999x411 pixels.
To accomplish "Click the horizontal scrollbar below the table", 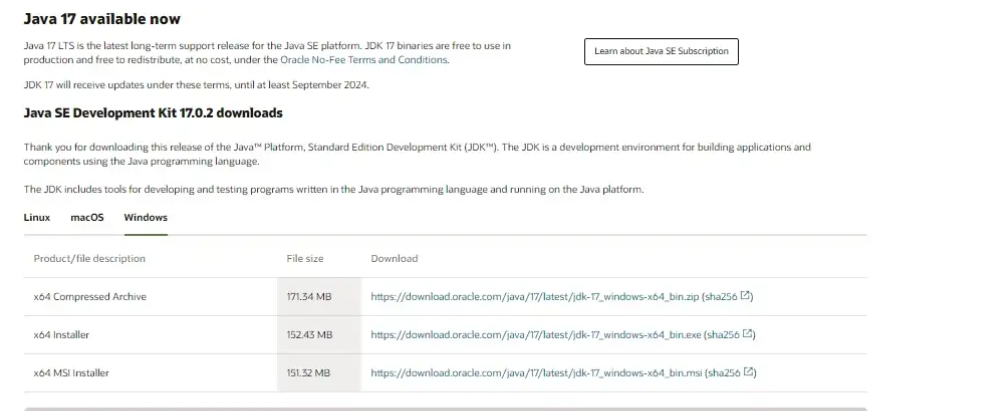I will click(445, 408).
